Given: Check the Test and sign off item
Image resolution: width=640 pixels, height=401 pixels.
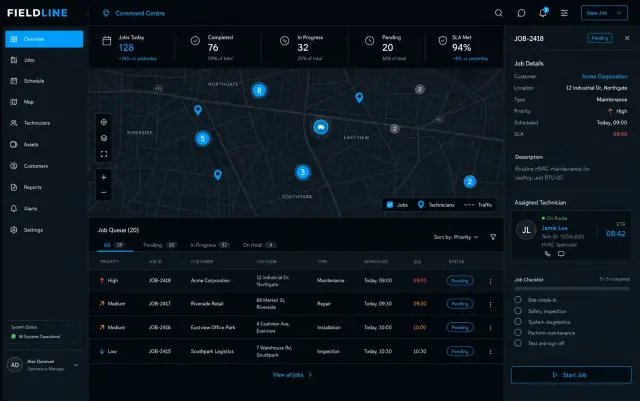Looking at the screenshot, I should 518,343.
